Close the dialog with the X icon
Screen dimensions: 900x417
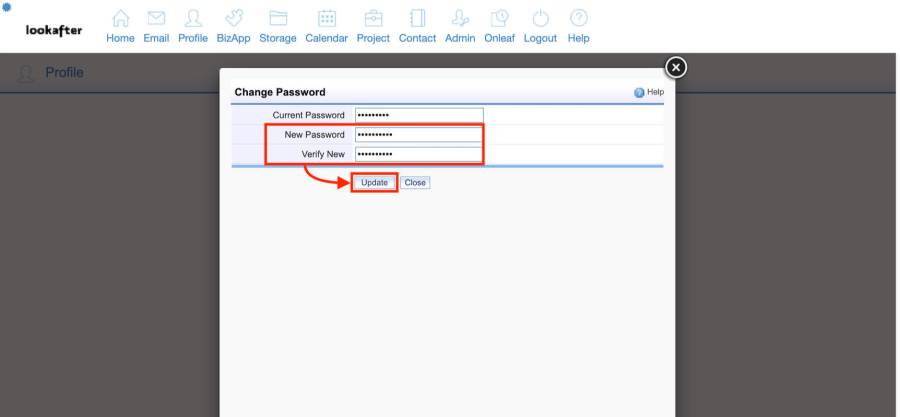(676, 67)
